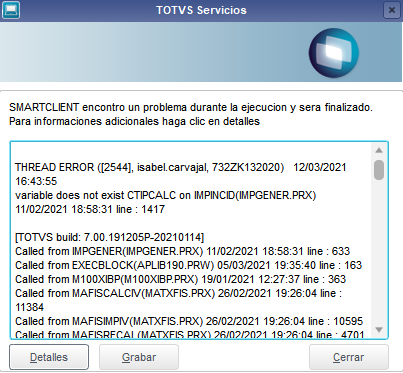
Task: Click the scroll down arrow in error log
Action: tap(379, 330)
